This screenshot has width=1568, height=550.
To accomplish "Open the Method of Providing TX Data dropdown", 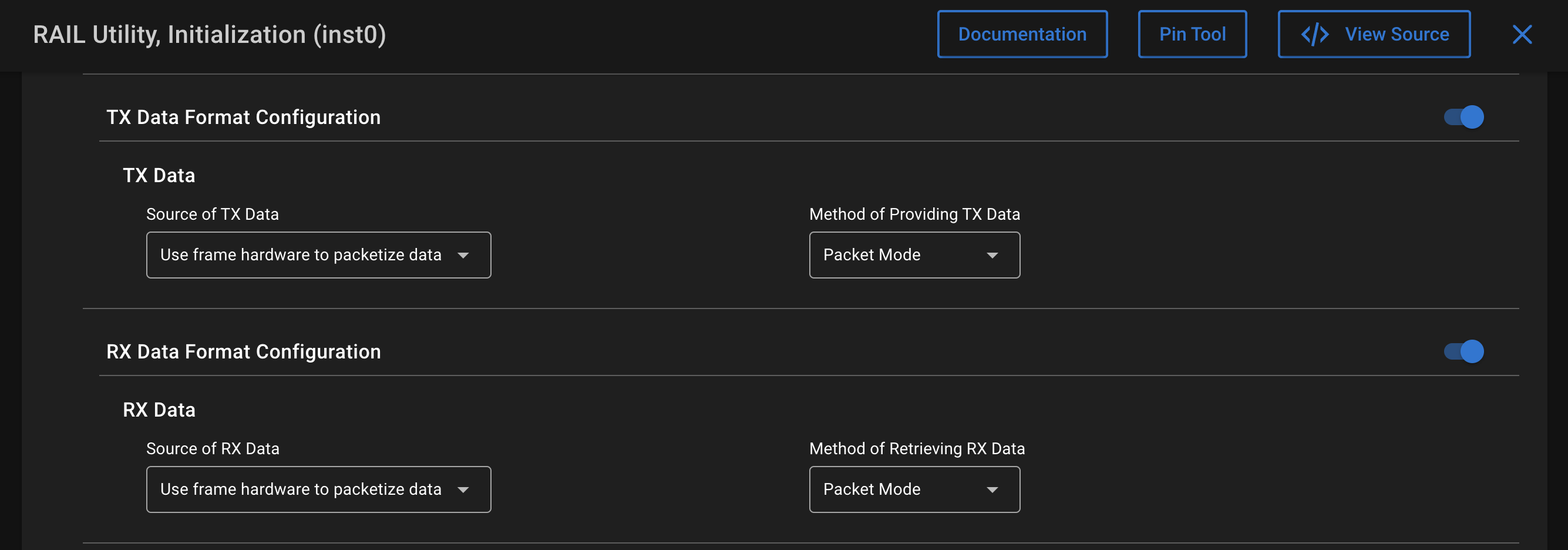I will click(x=914, y=254).
